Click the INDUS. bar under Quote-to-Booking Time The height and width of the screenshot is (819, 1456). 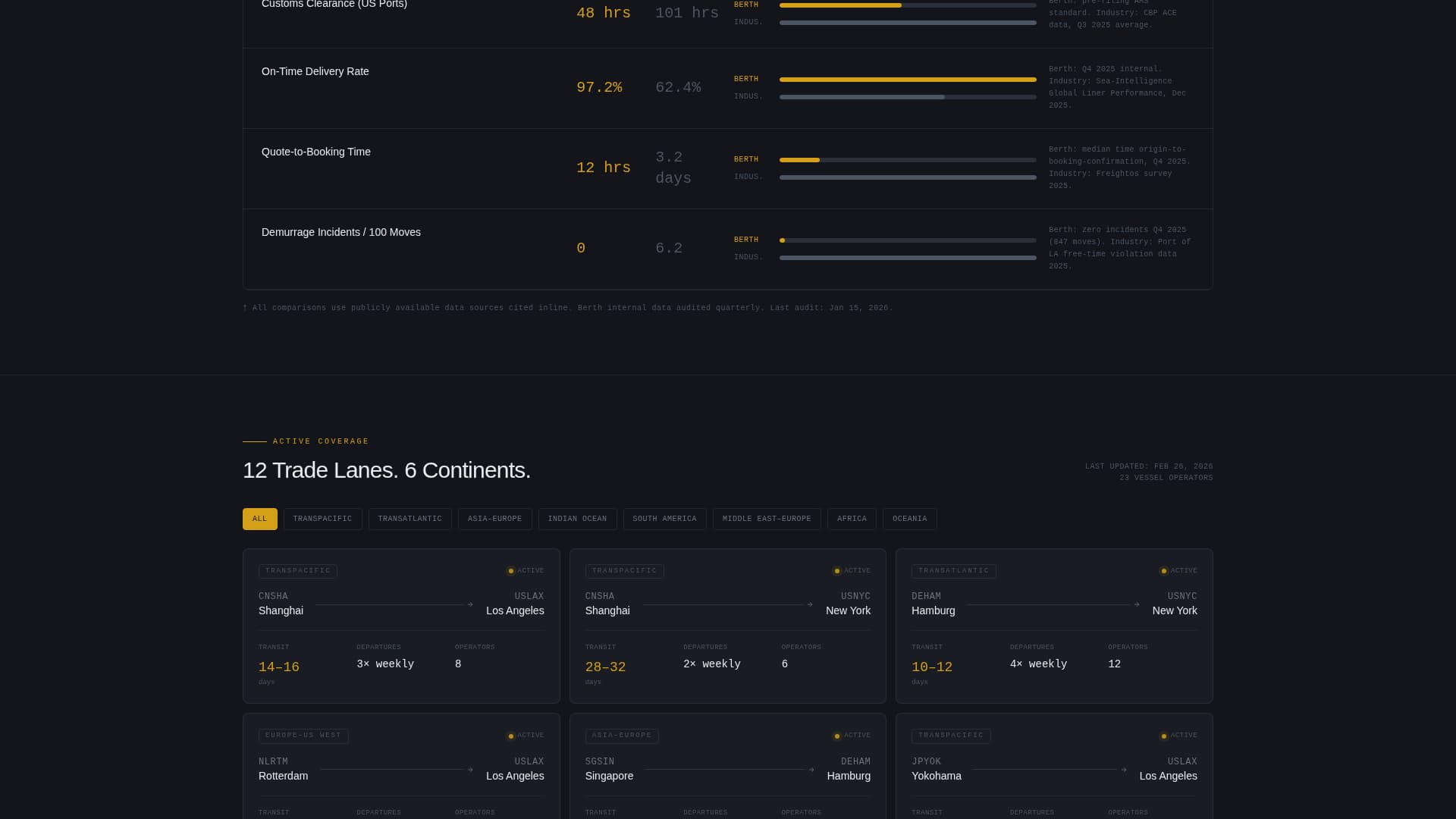(x=908, y=177)
